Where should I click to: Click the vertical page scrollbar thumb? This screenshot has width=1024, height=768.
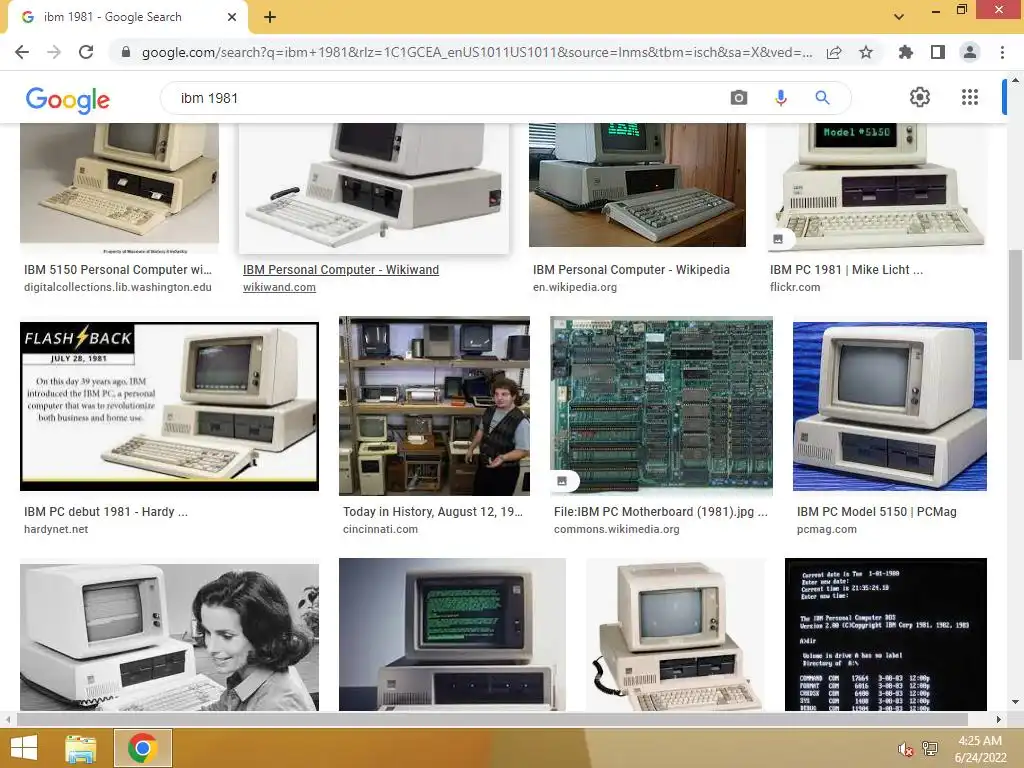coord(1015,305)
